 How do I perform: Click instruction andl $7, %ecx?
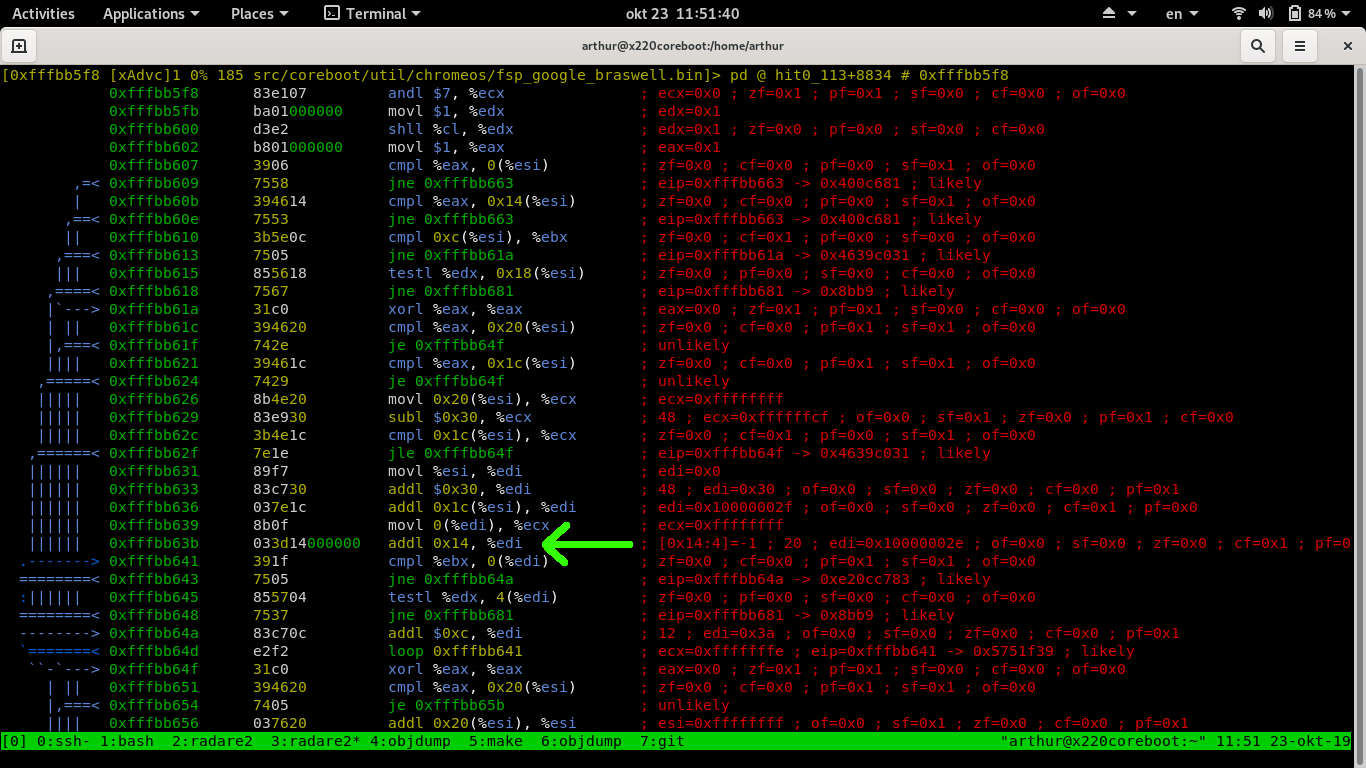click(446, 93)
